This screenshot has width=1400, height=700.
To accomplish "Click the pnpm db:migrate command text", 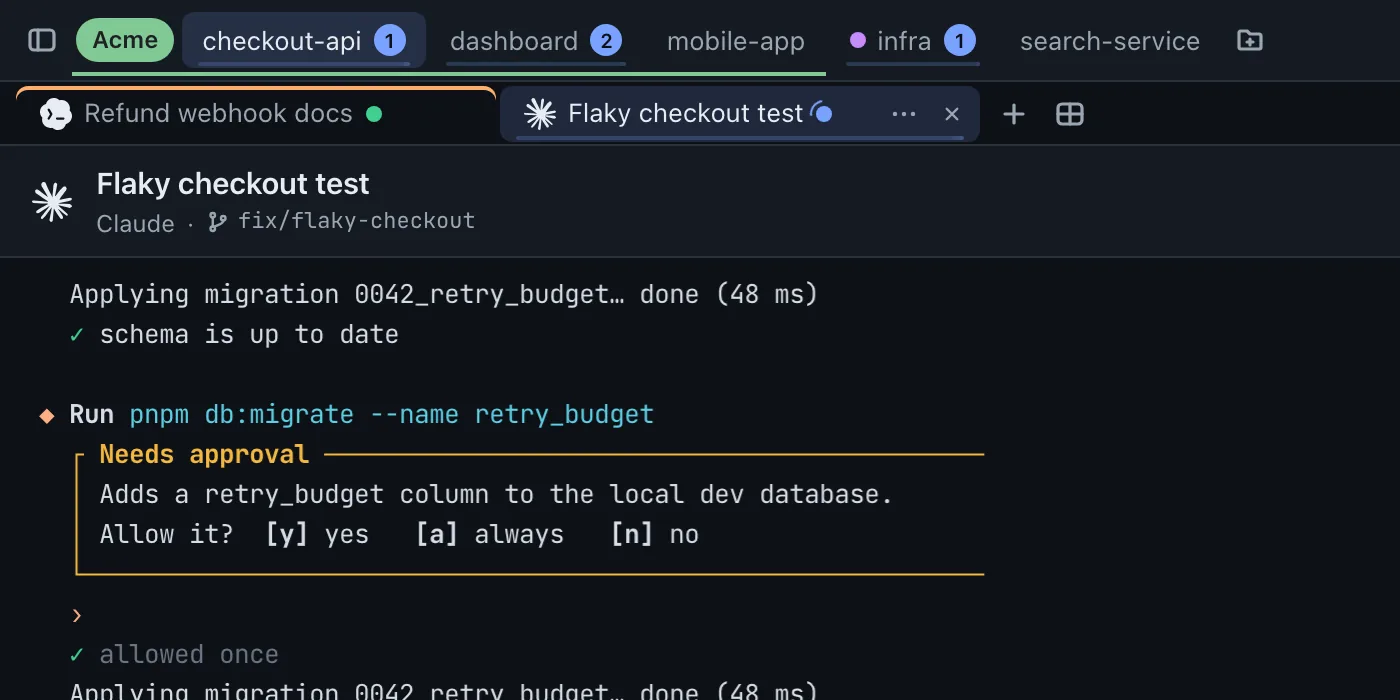I will pos(392,414).
